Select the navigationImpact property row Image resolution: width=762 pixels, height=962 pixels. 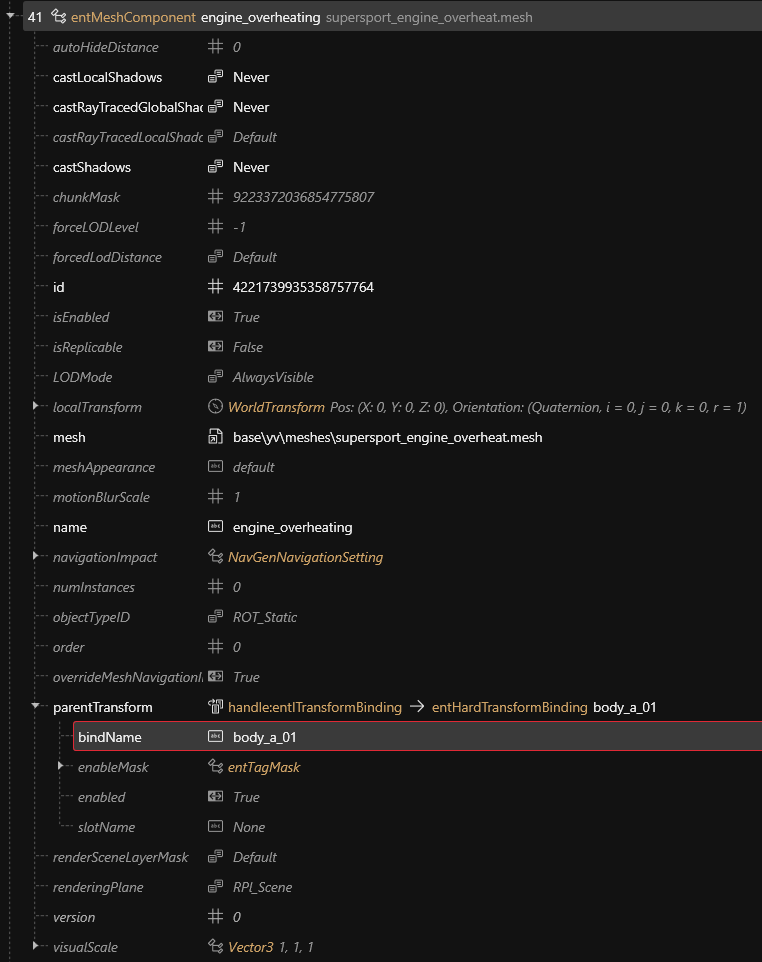tap(105, 557)
